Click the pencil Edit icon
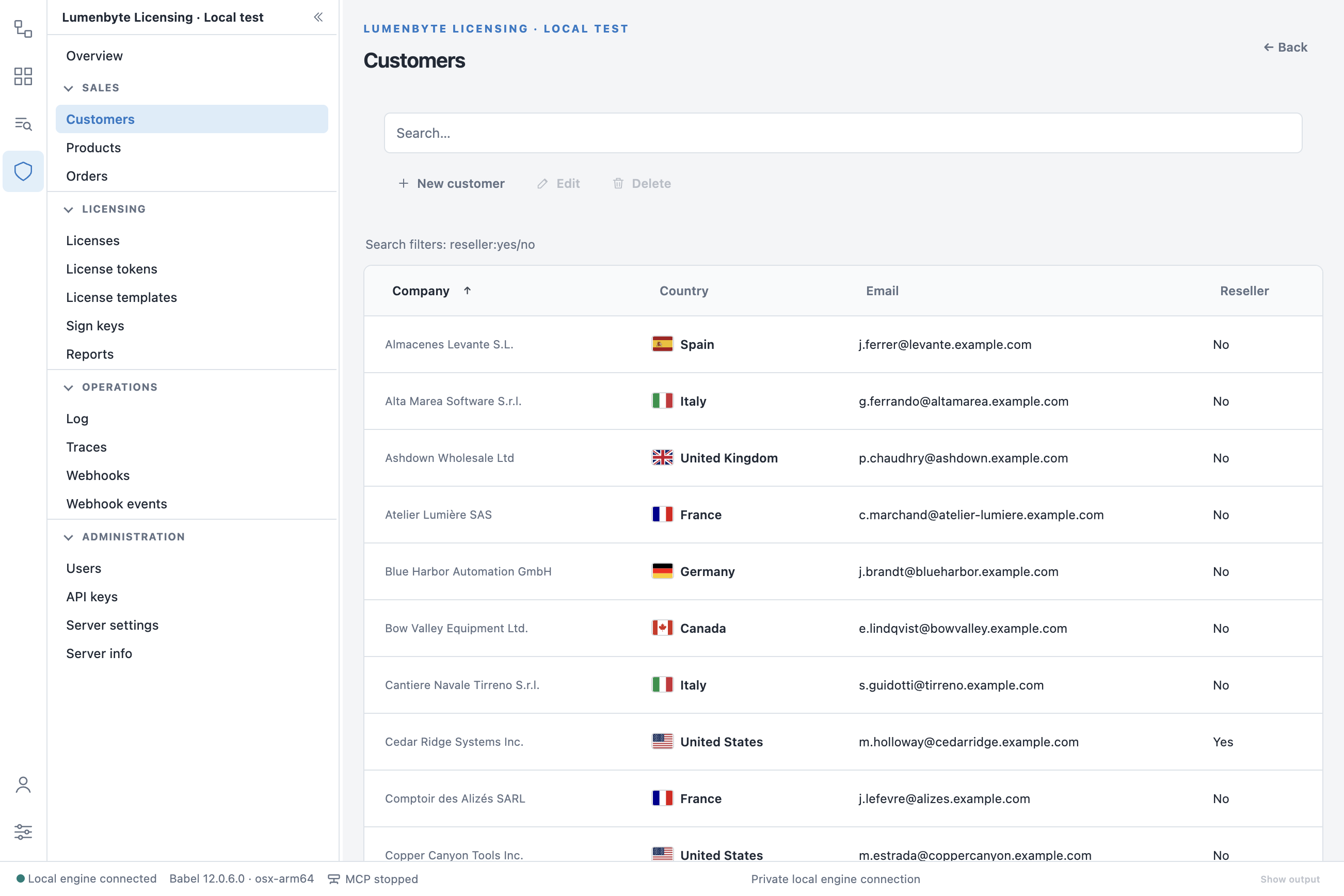This screenshot has width=1344, height=896. point(542,183)
